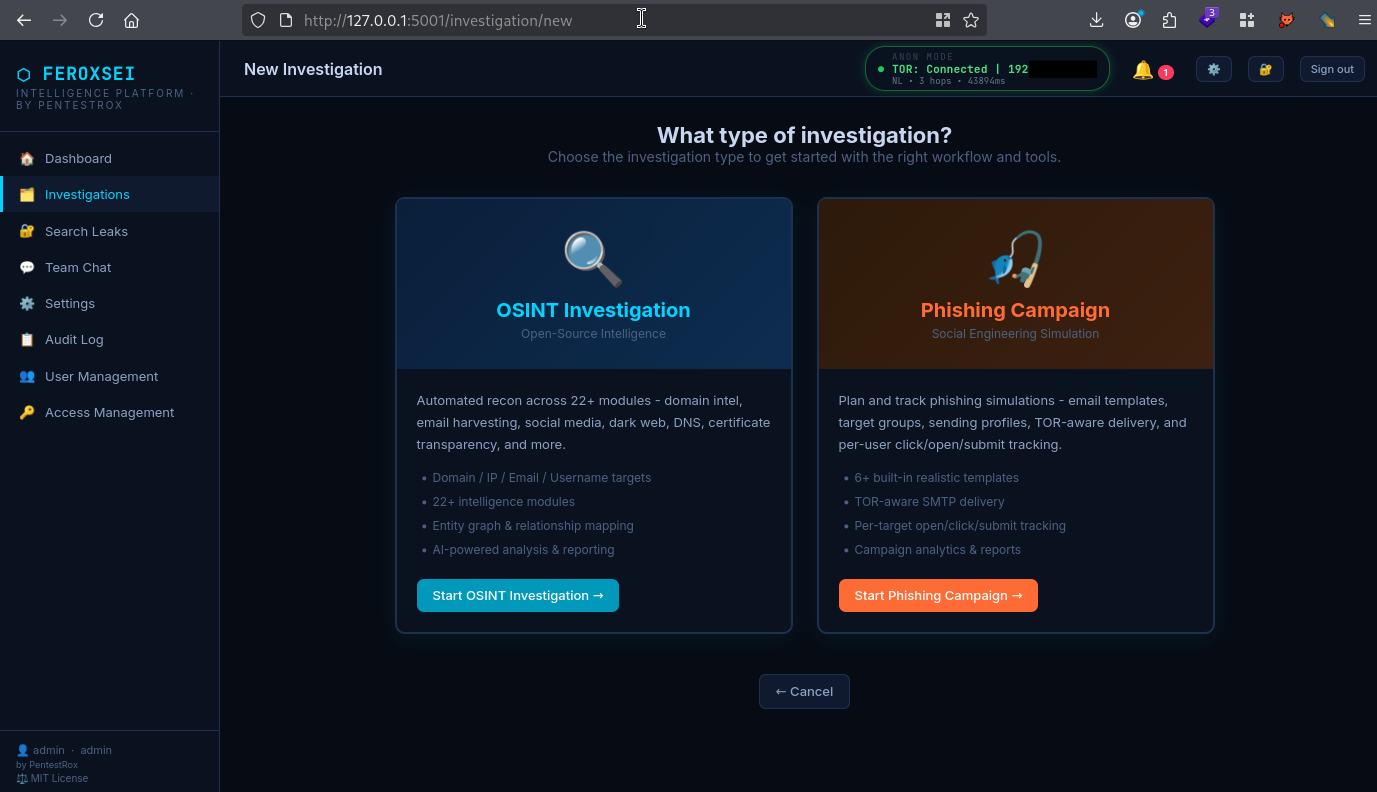1377x792 pixels.
Task: Click 'What type of investigation?' heading
Action: click(804, 135)
